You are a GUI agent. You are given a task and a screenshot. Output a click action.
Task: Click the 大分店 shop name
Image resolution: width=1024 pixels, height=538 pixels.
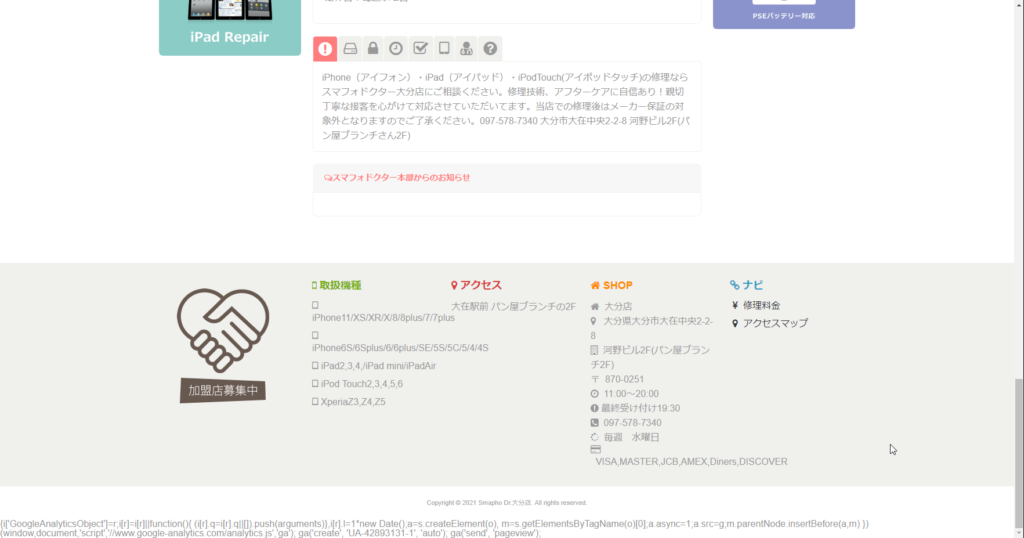[618, 306]
